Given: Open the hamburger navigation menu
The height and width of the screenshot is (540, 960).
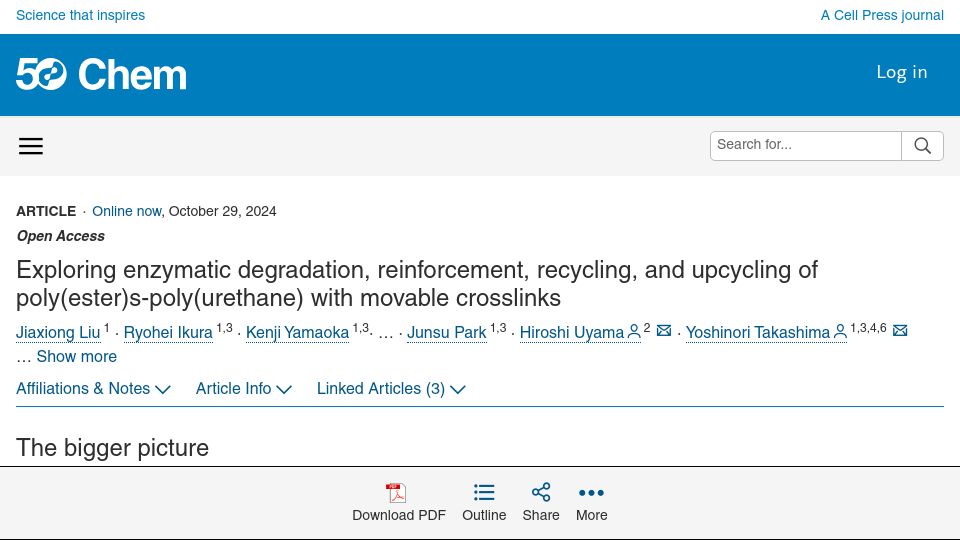Looking at the screenshot, I should (31, 146).
